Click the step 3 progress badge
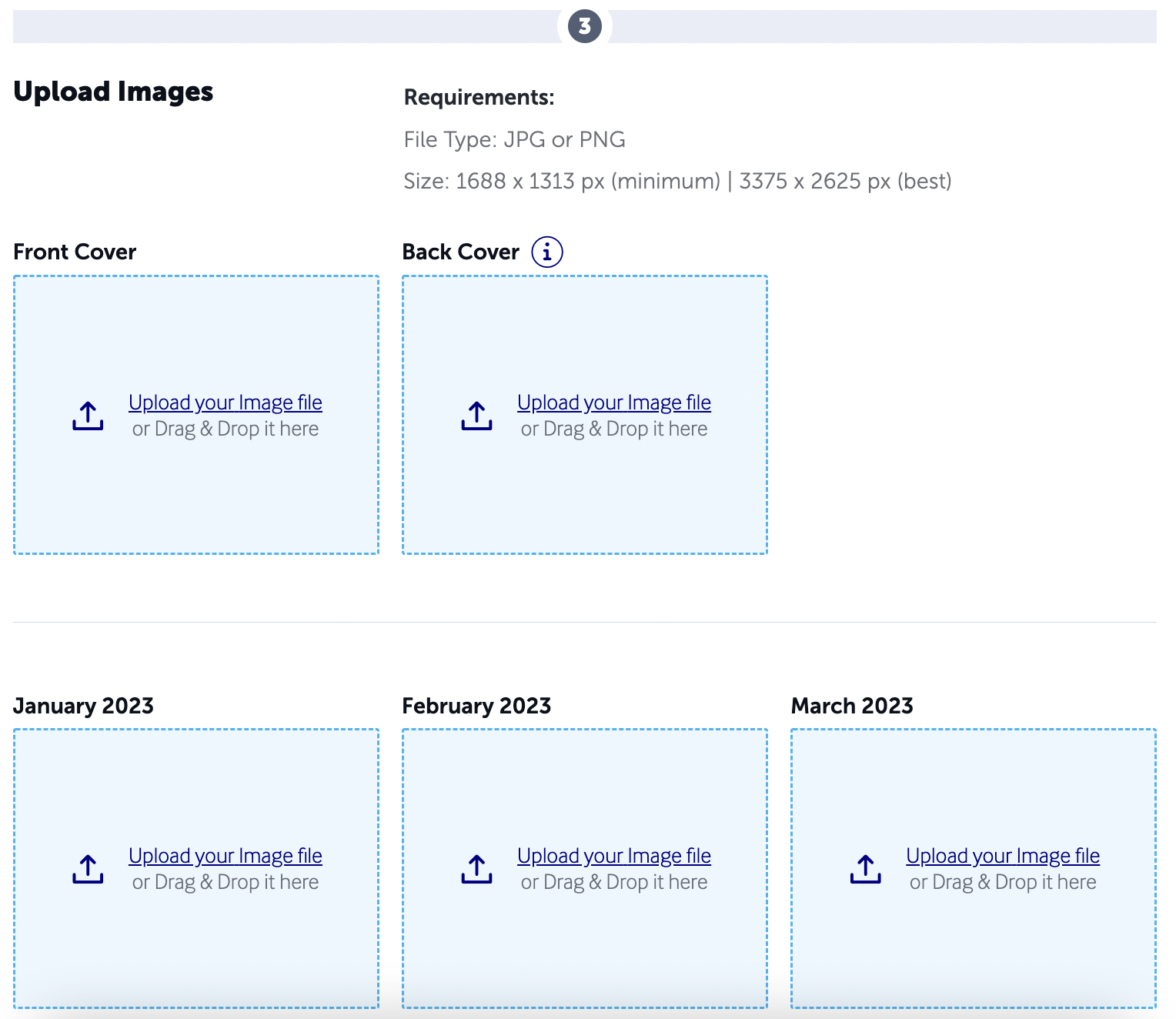The width and height of the screenshot is (1176, 1019). pos(586,25)
